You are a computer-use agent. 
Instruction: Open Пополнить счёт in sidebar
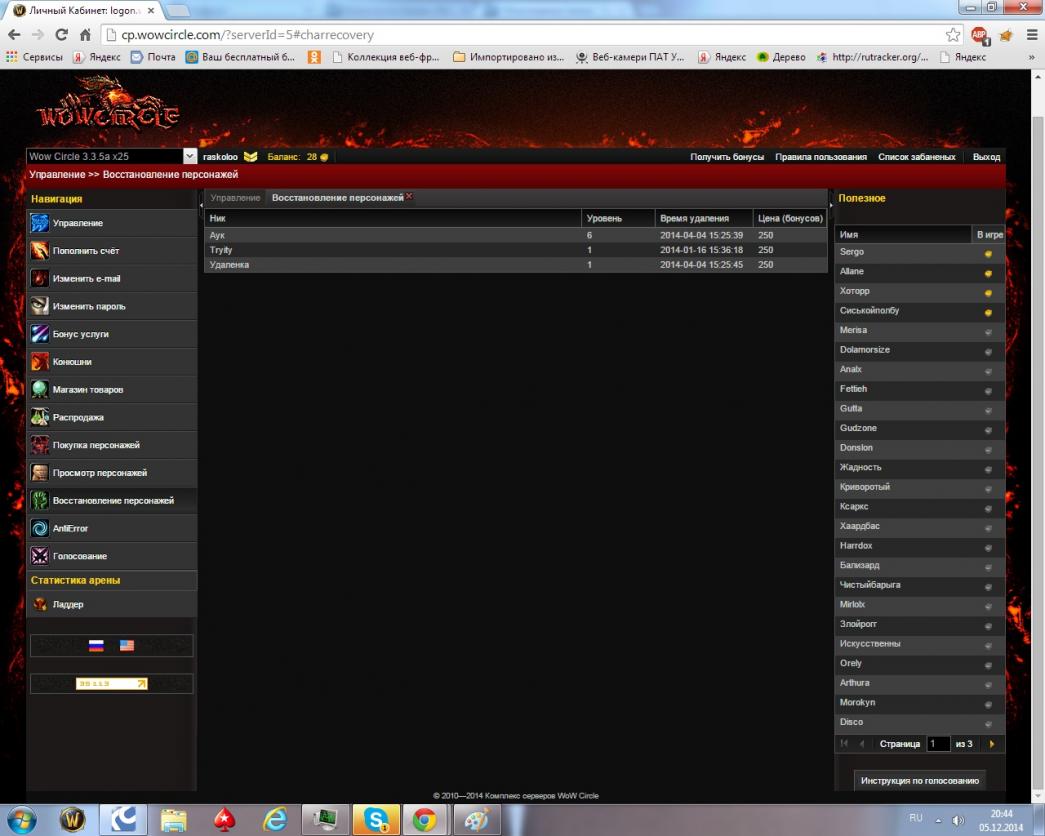point(40,251)
